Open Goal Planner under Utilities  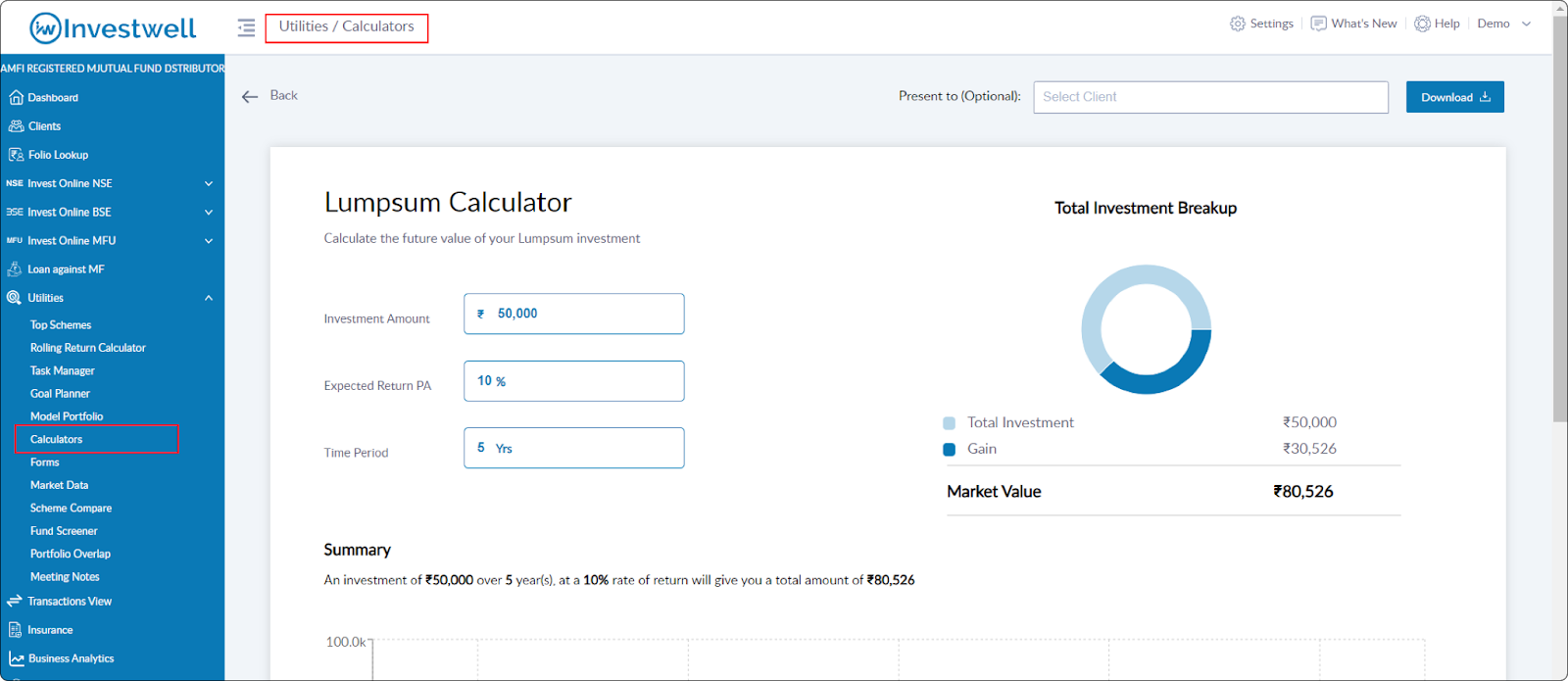[60, 393]
